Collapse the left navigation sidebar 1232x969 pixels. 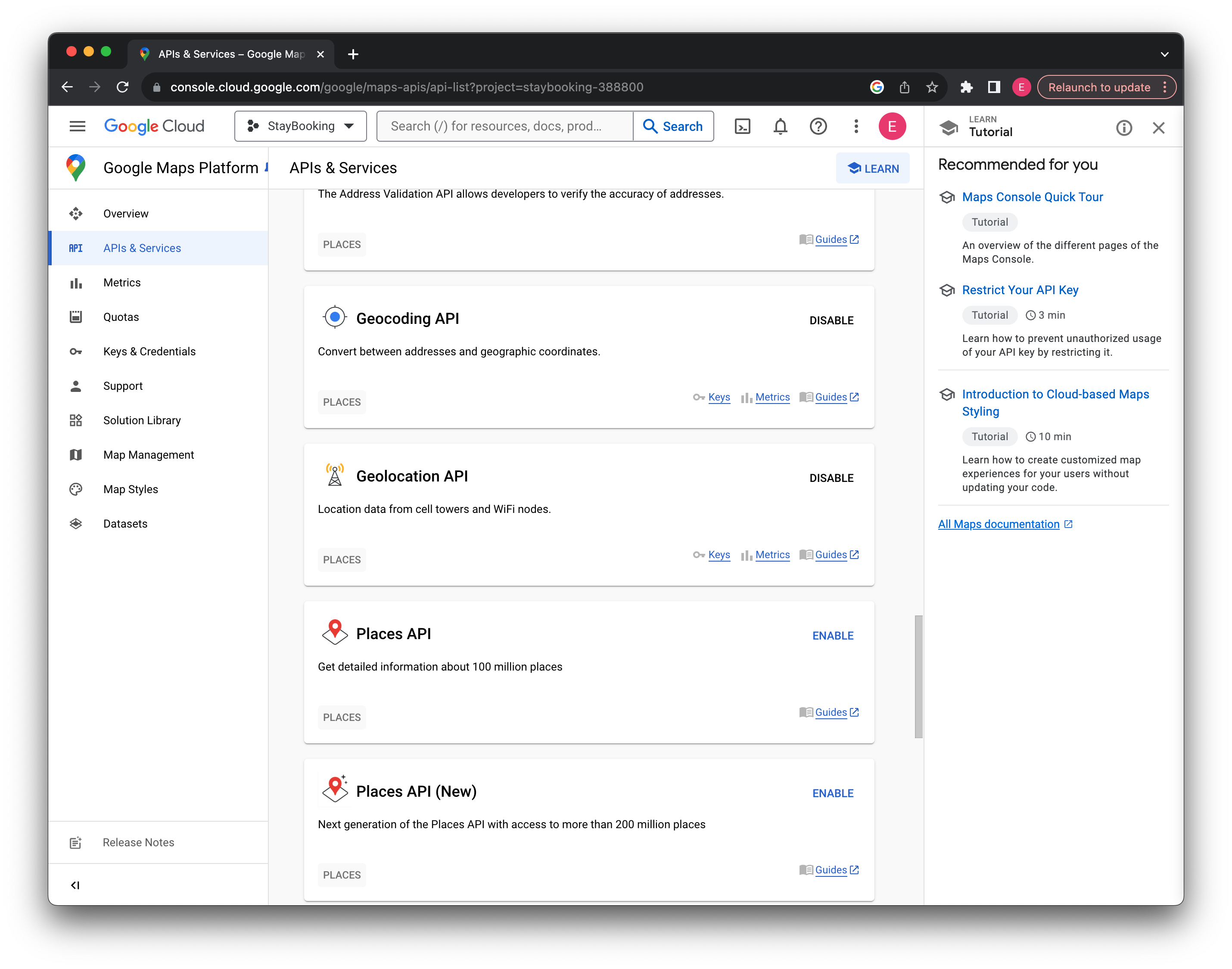coord(75,885)
